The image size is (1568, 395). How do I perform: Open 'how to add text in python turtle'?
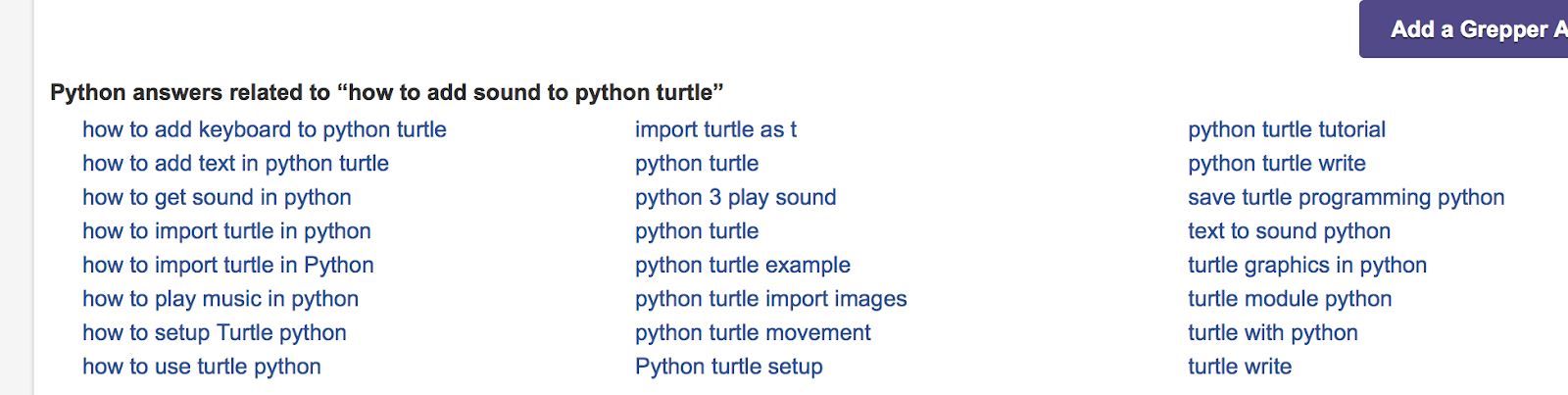click(235, 164)
